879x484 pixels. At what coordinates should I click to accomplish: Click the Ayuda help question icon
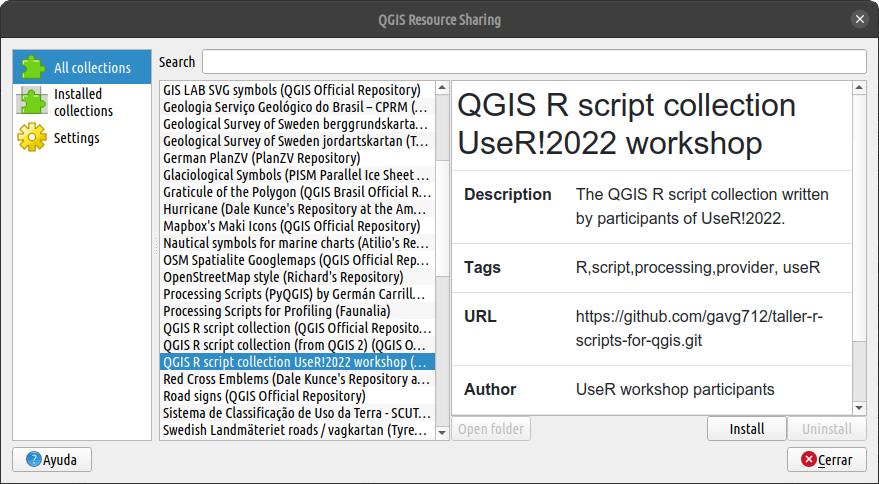(x=33, y=460)
